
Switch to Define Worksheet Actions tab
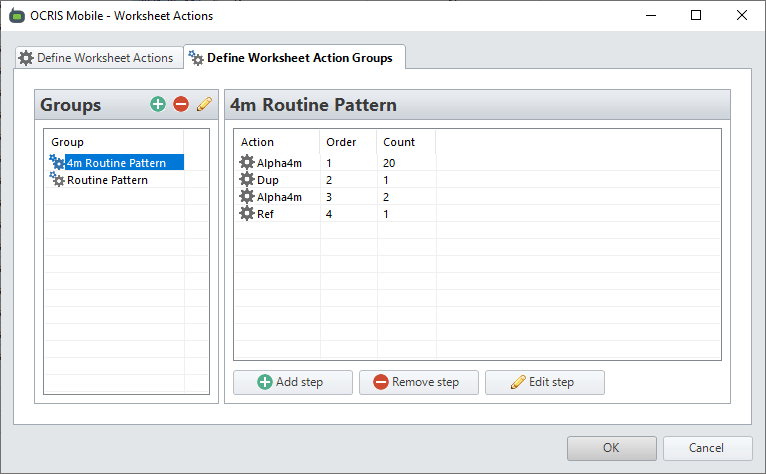[97, 58]
